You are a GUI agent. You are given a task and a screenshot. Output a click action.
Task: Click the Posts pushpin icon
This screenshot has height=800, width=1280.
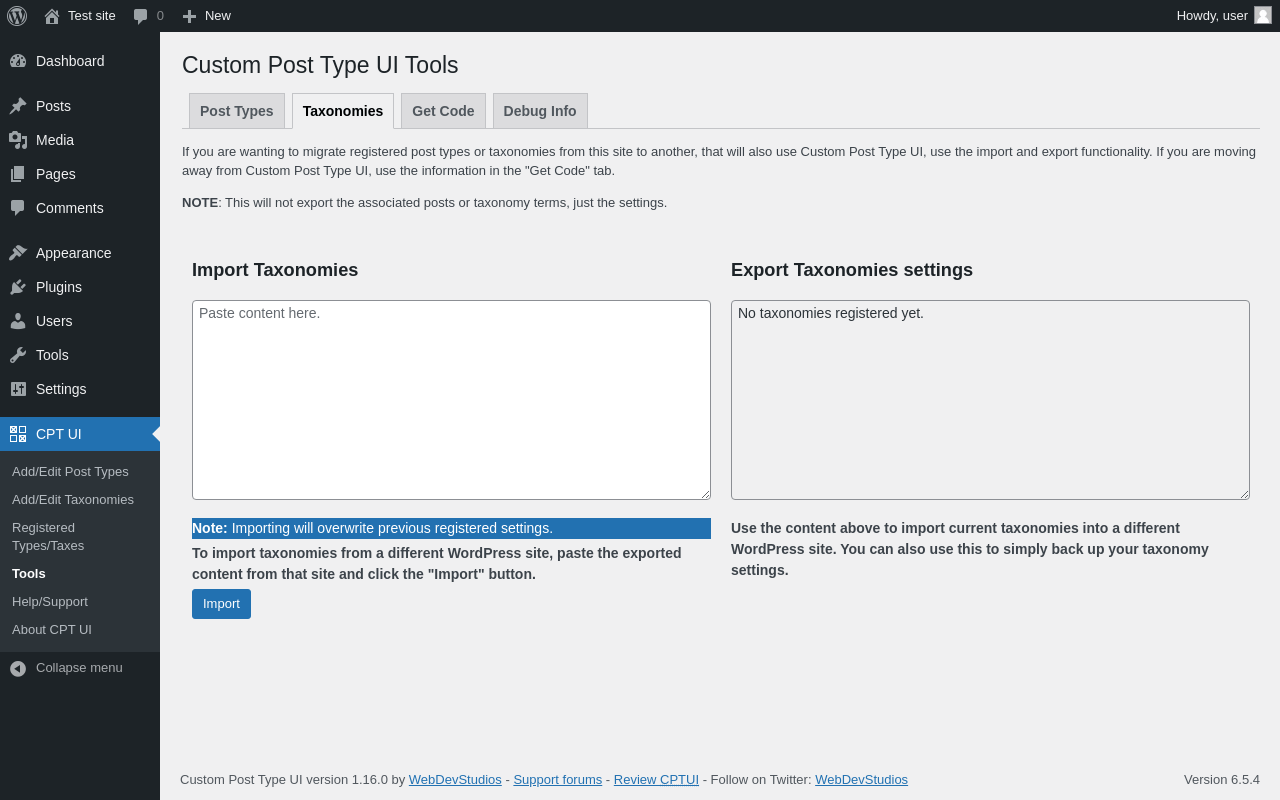point(18,106)
